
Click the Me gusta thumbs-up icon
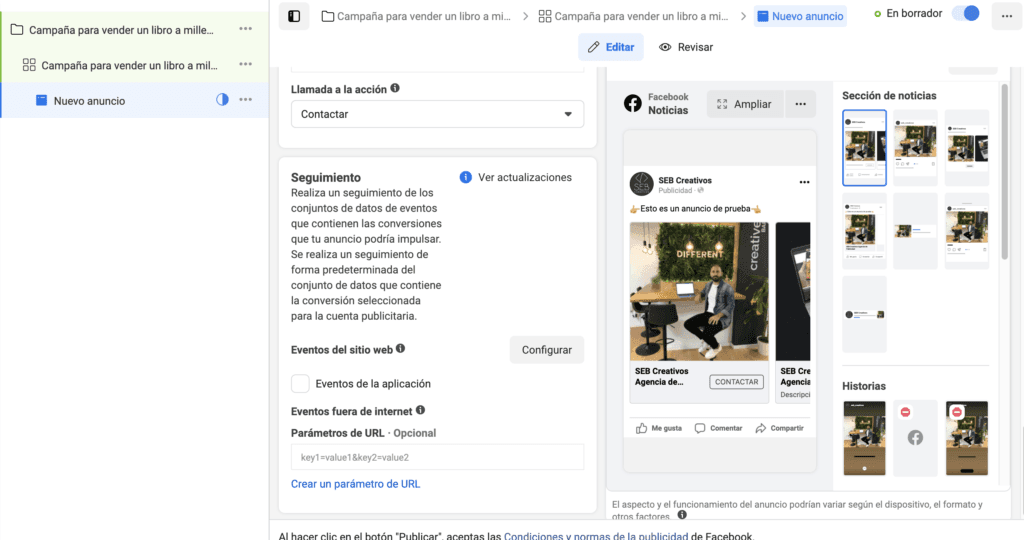point(641,428)
